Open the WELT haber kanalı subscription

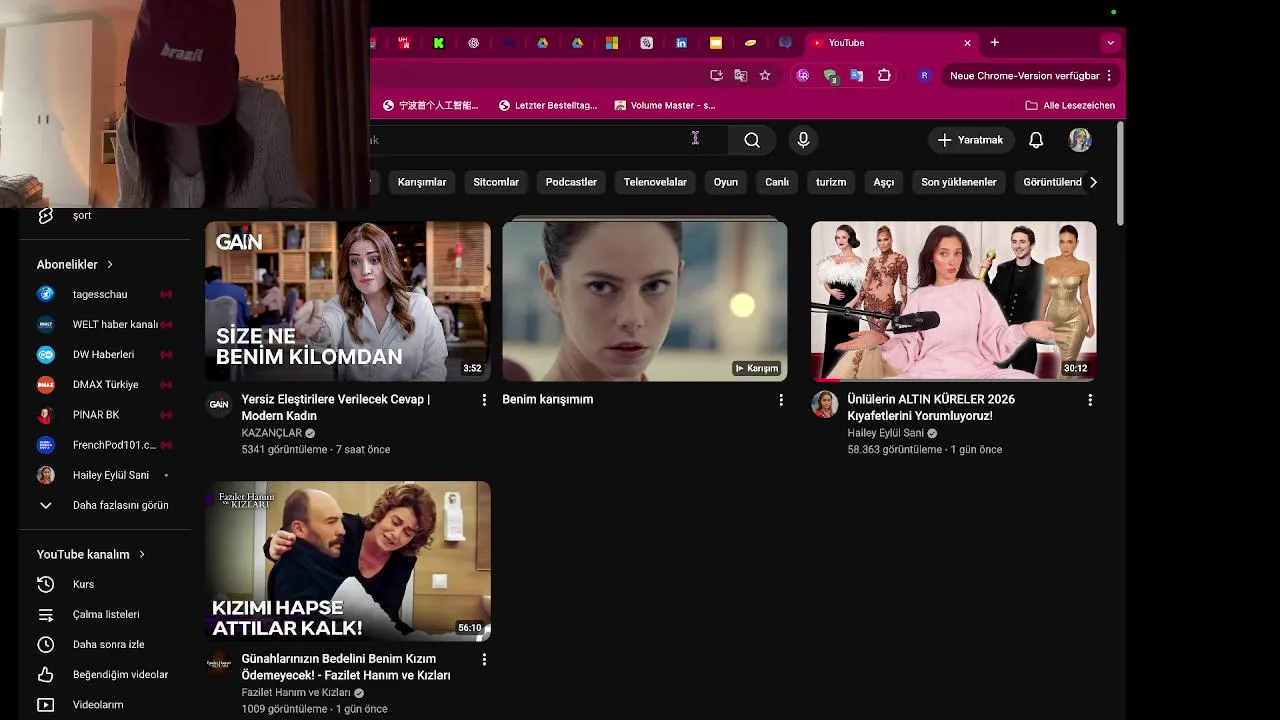tap(105, 324)
